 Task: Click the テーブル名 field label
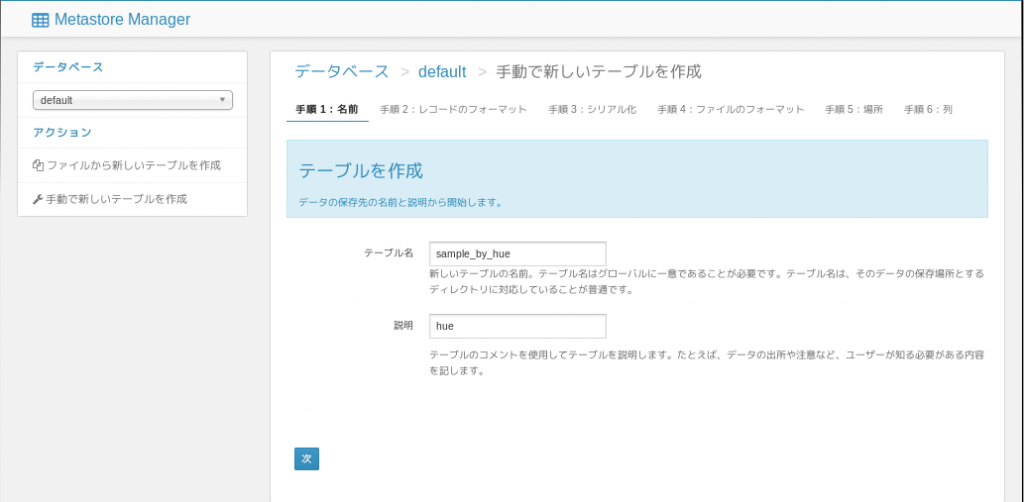(389, 253)
